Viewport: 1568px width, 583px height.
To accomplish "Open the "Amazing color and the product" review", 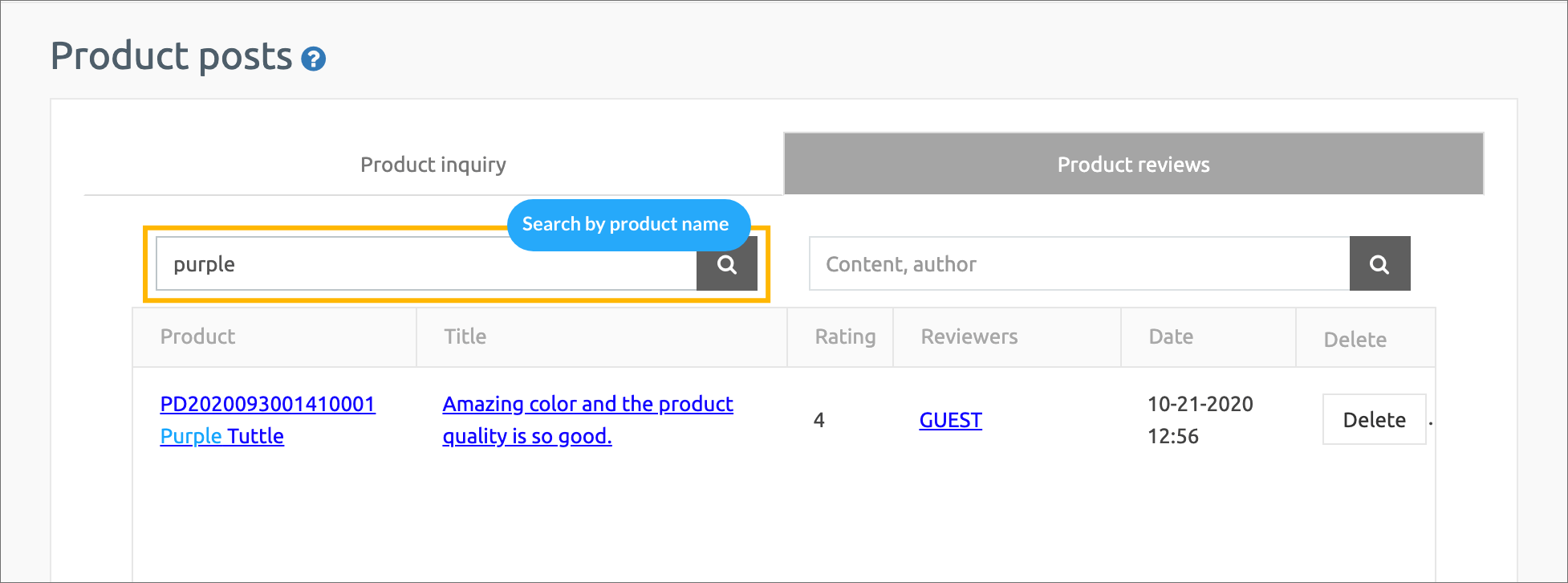I will 587,404.
